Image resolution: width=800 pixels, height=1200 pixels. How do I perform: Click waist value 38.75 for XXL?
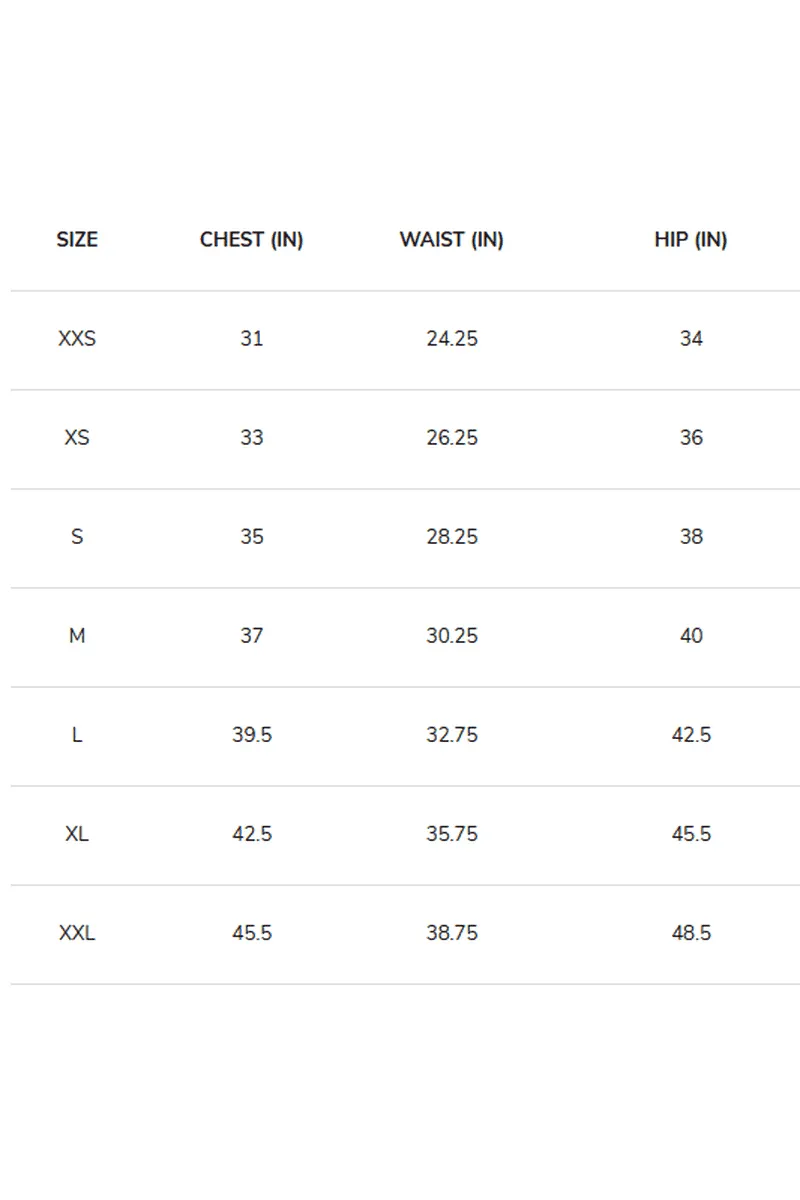(x=452, y=933)
